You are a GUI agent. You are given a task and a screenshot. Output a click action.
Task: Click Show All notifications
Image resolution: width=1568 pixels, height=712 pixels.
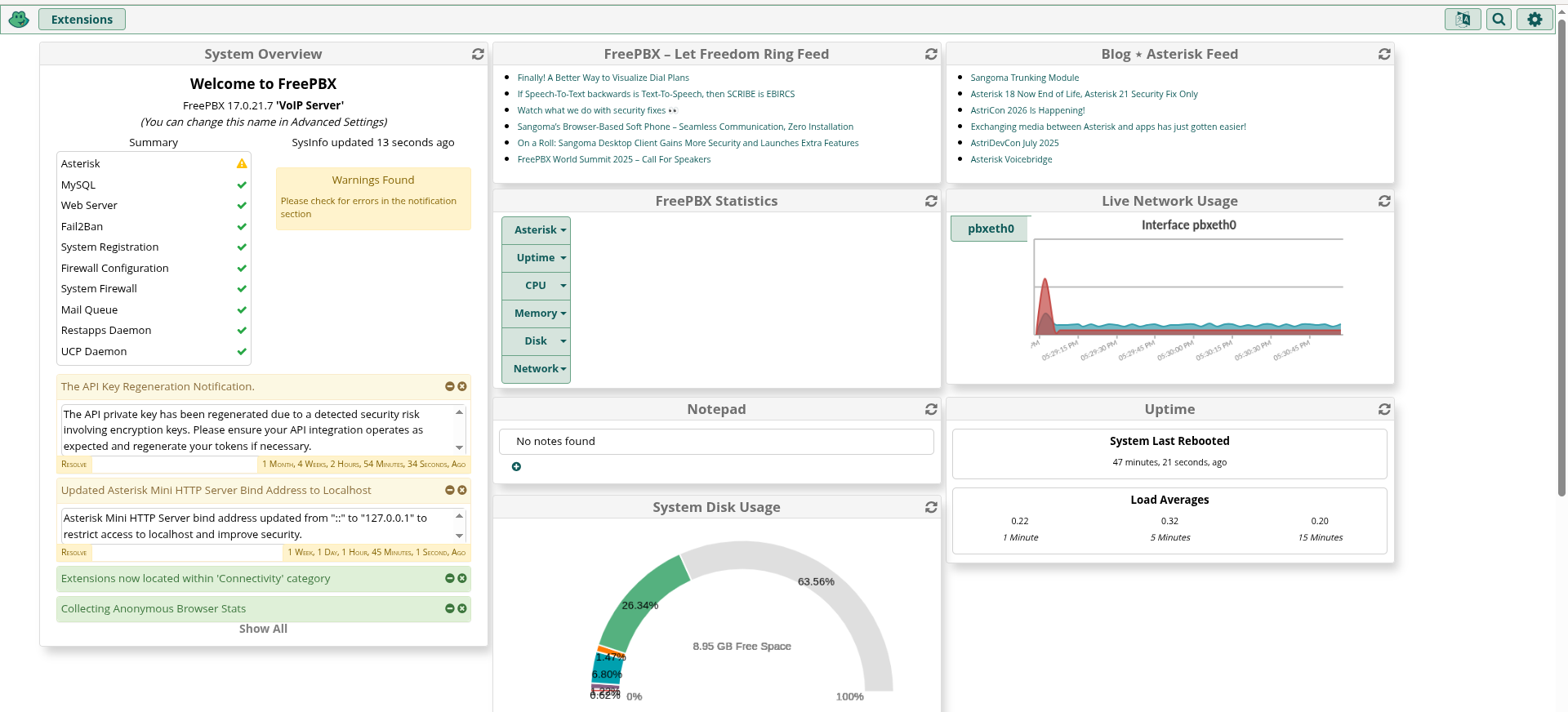coord(263,629)
